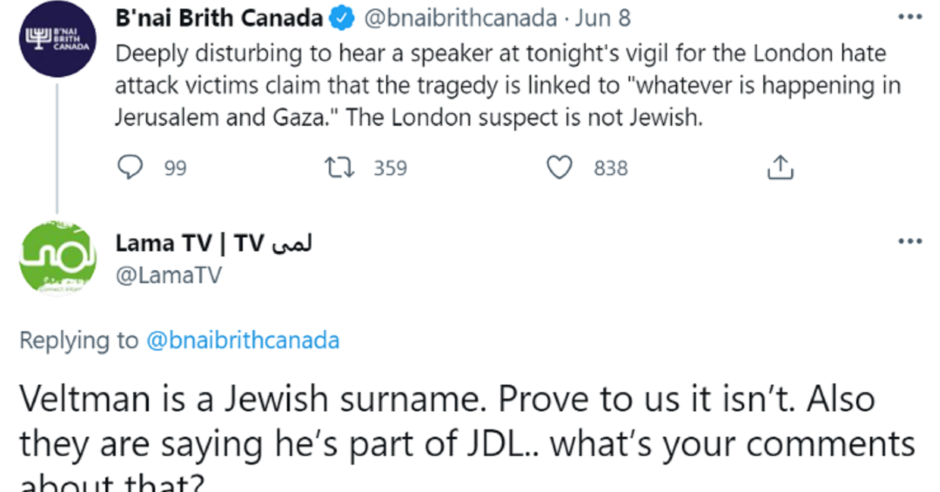Viewport: 940px width, 492px height.
Task: Open B'nai Brith Canada profile avatar
Action: [58, 39]
